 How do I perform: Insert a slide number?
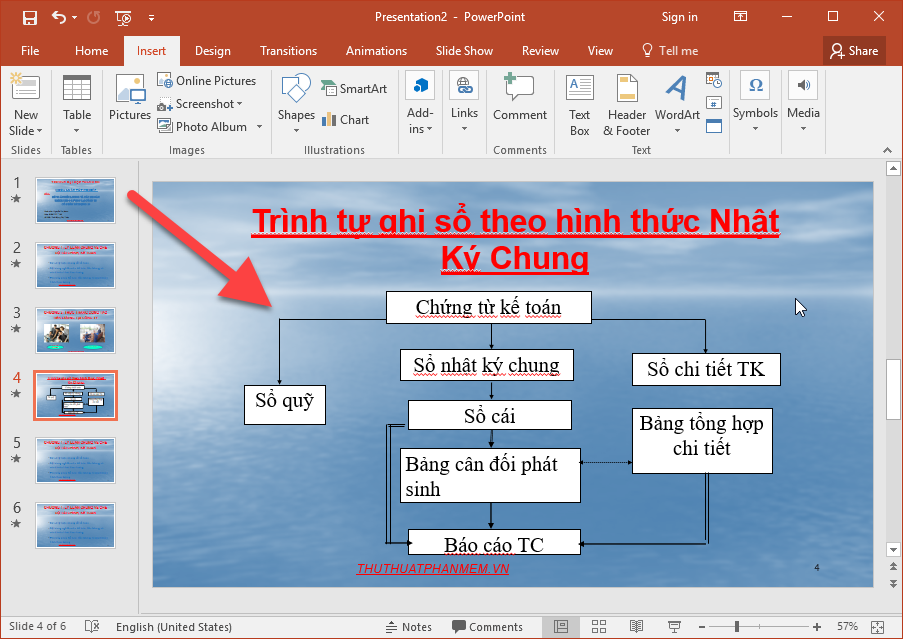[713, 102]
